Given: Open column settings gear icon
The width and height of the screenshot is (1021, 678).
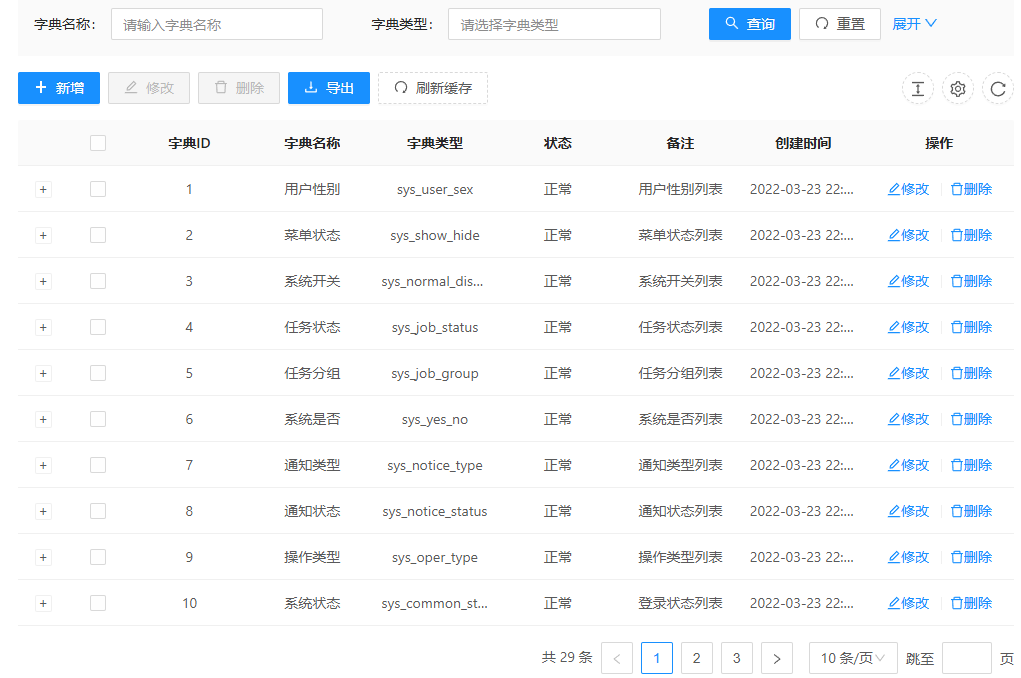Looking at the screenshot, I should [957, 89].
